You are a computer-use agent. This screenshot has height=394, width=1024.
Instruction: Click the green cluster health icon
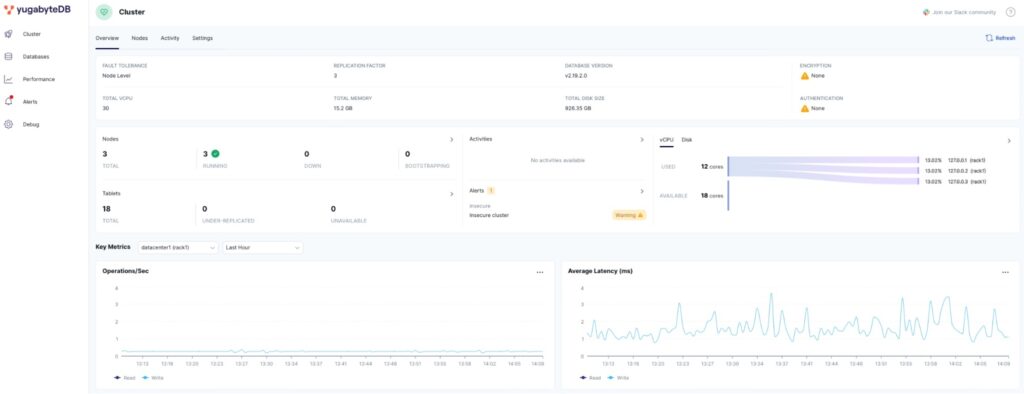[104, 12]
